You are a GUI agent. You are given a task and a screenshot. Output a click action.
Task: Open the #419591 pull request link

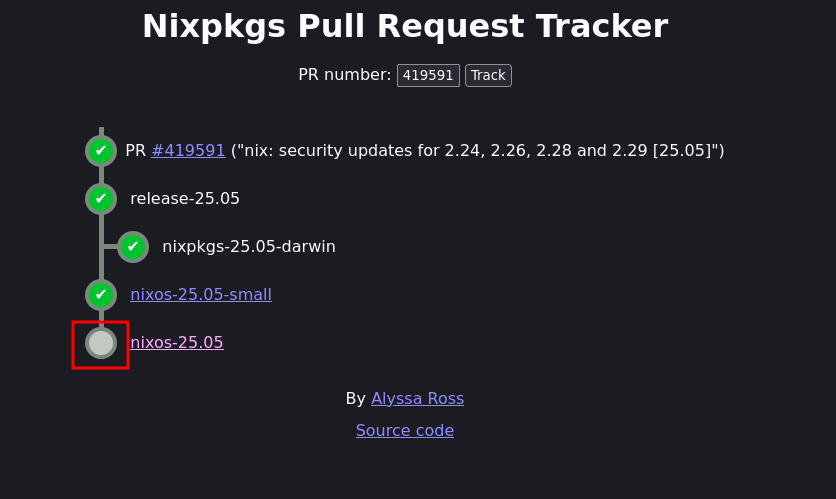pyautogui.click(x=188, y=150)
